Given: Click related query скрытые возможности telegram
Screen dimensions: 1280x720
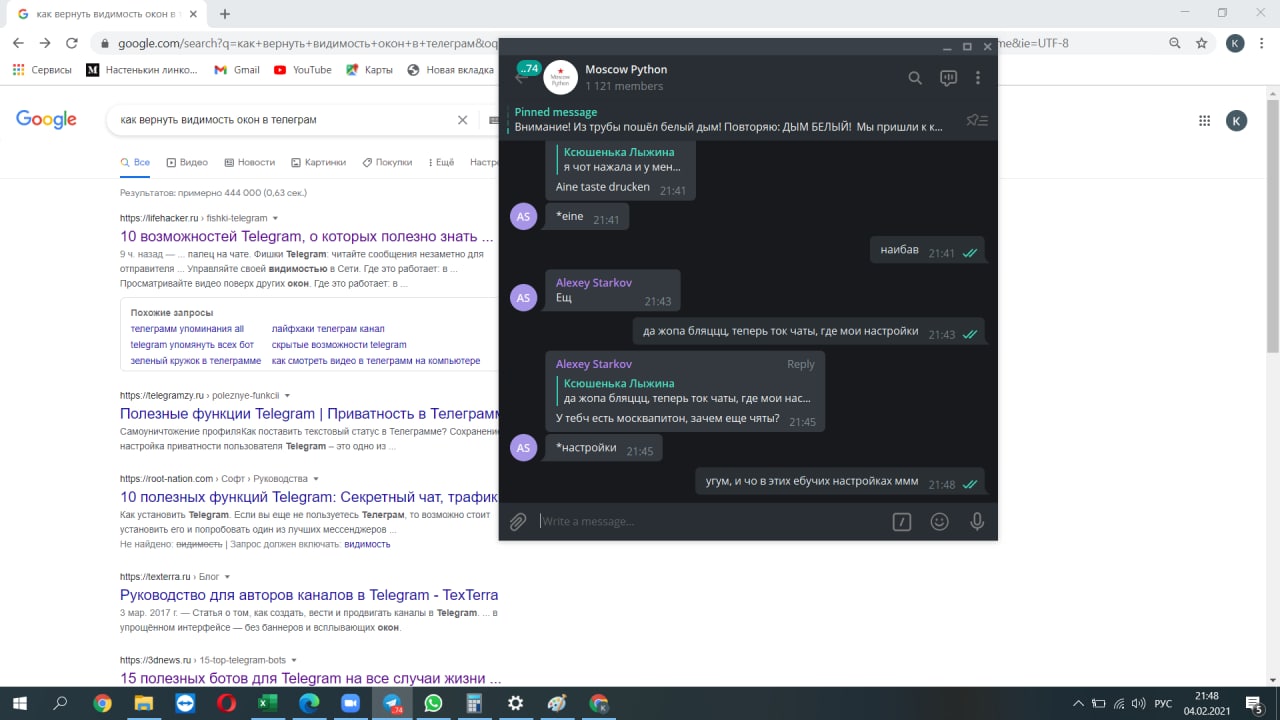Looking at the screenshot, I should (339, 345).
